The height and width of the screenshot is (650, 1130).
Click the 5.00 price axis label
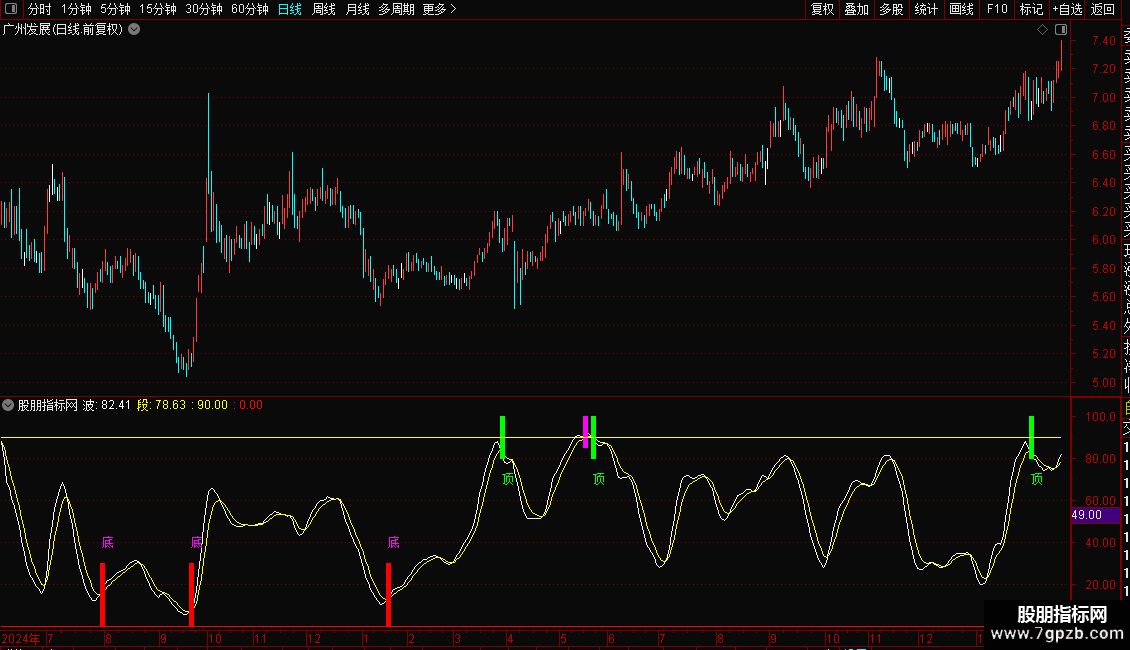pos(1103,383)
